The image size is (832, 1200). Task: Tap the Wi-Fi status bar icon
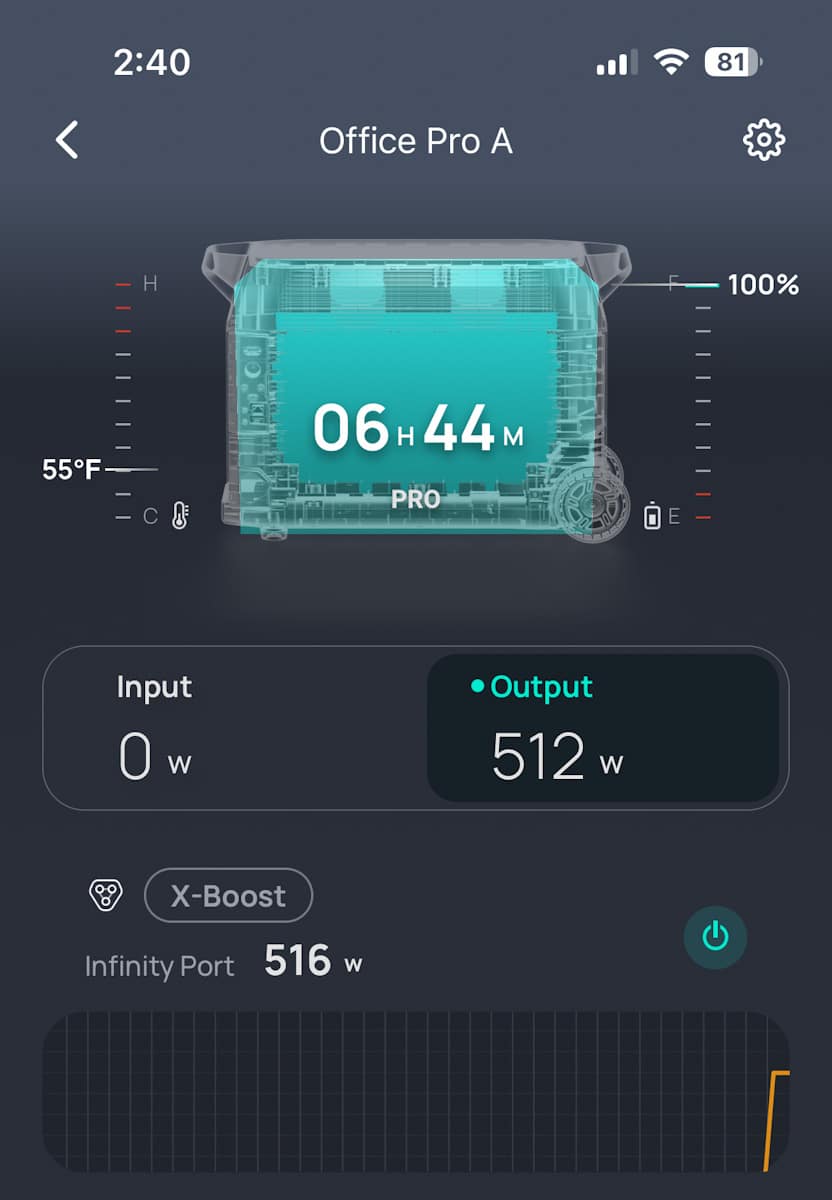click(670, 63)
